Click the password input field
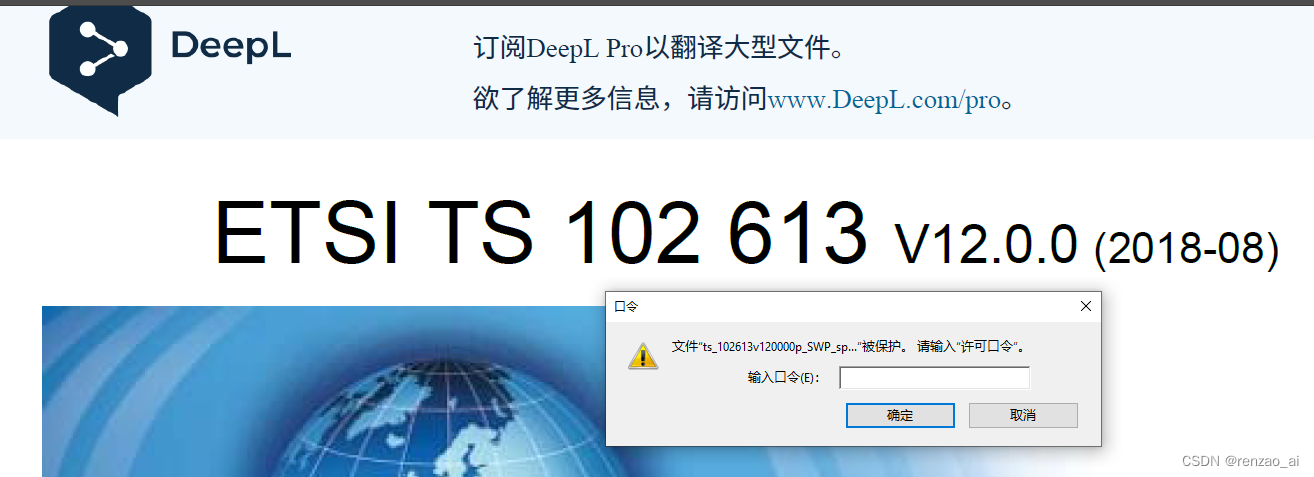1314x477 pixels. pyautogui.click(x=934, y=378)
